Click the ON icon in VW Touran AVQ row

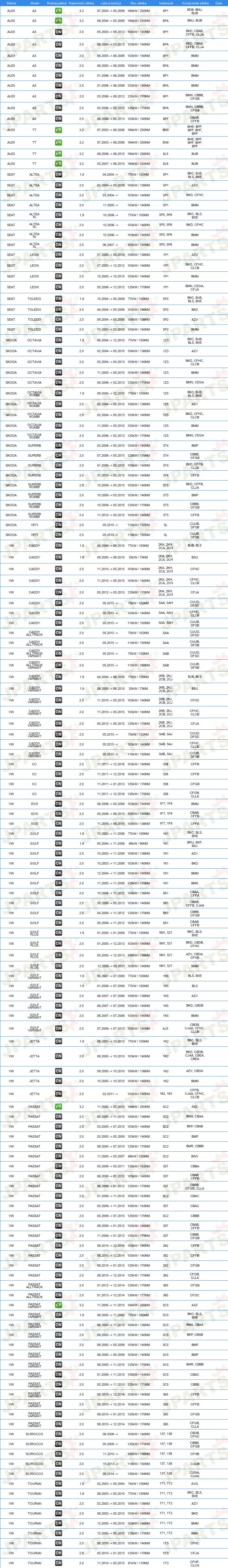pos(58,1483)
